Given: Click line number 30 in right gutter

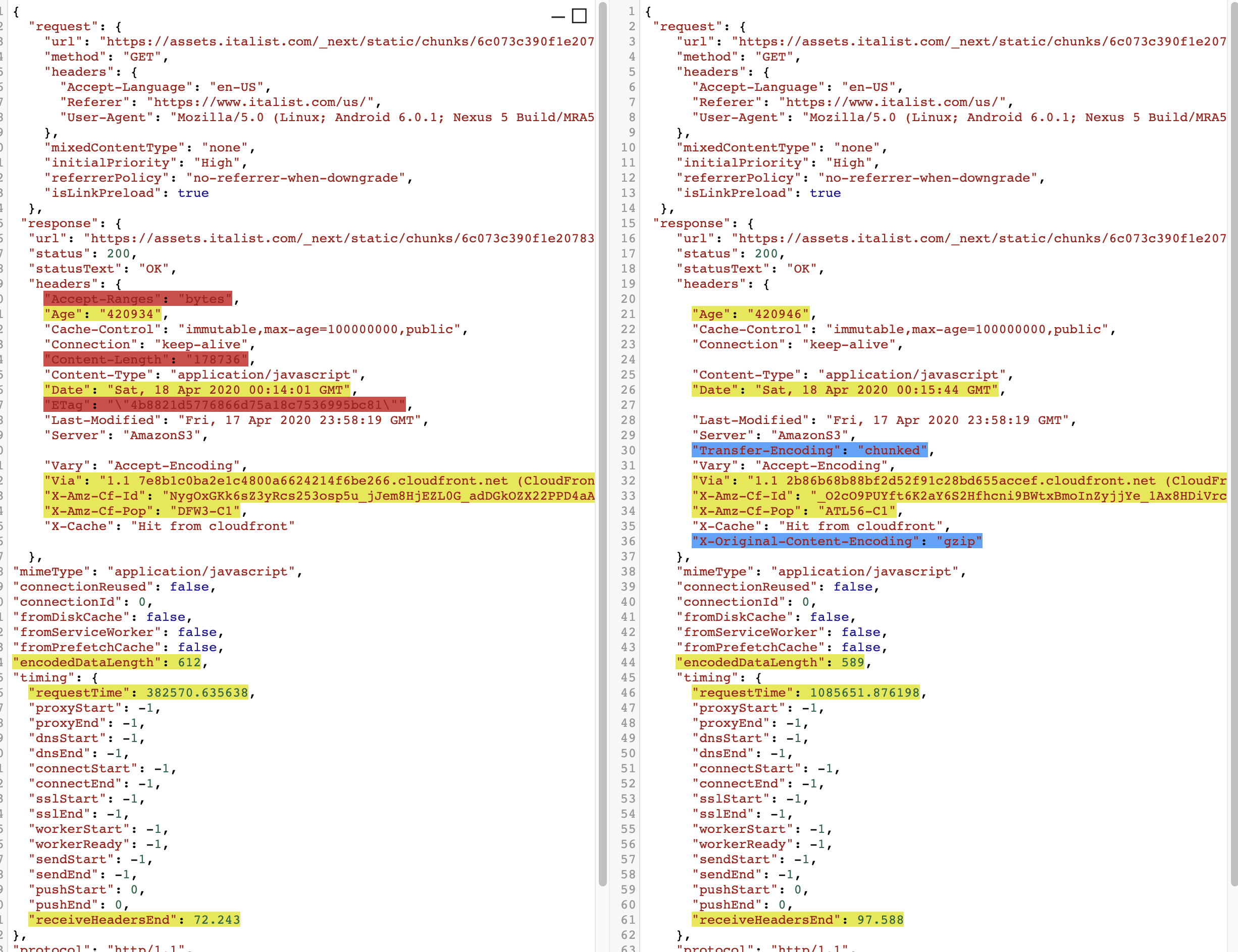Looking at the screenshot, I should pos(628,450).
